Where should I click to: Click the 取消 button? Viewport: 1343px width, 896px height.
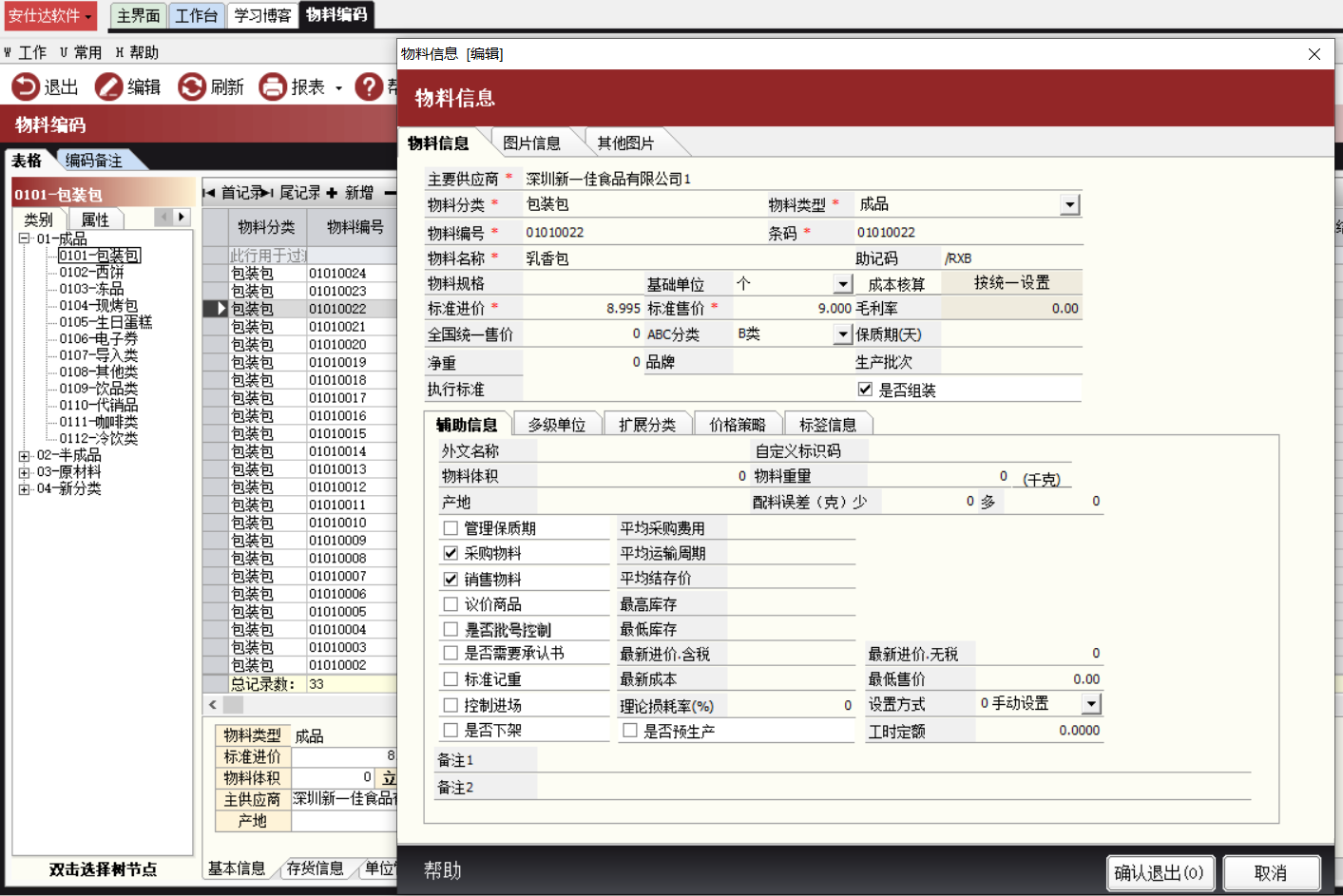coord(1270,872)
